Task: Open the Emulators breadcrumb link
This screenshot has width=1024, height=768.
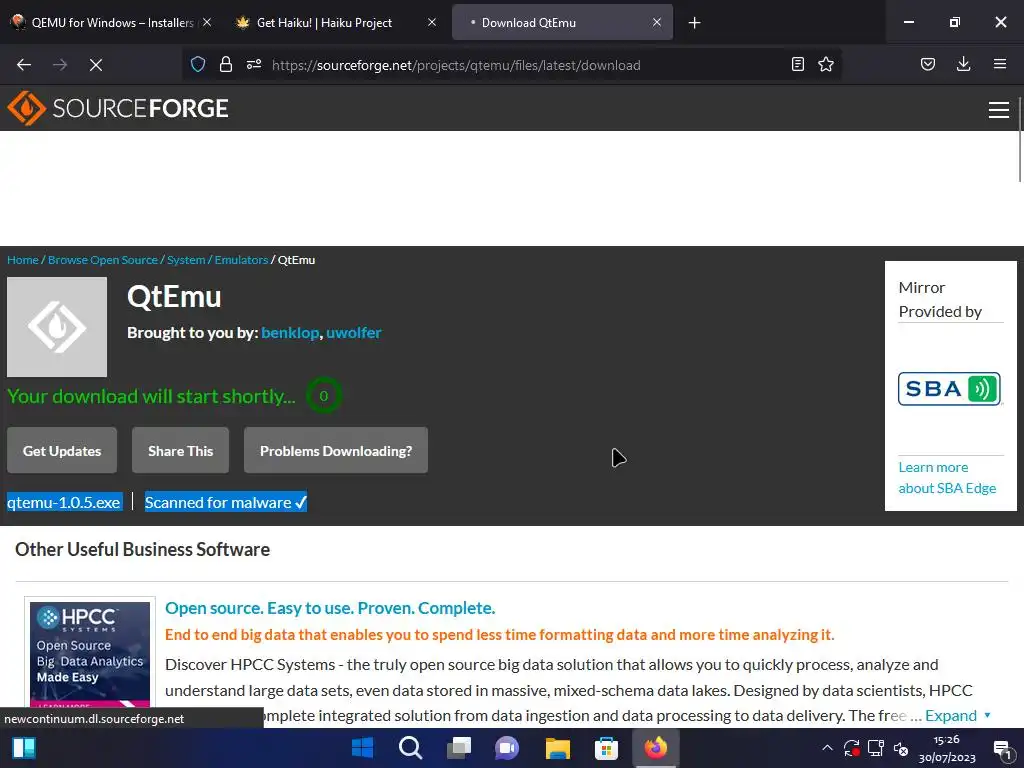Action: tap(241, 260)
